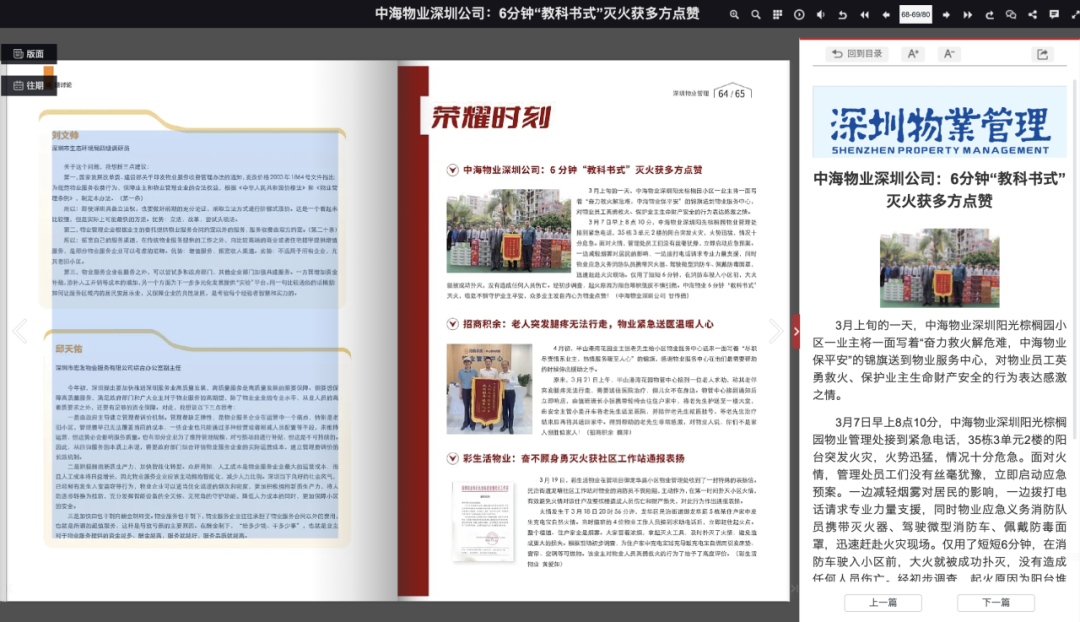Select the 彩生活物业 article headline
Image resolution: width=1080 pixels, height=622 pixels.
[574, 458]
